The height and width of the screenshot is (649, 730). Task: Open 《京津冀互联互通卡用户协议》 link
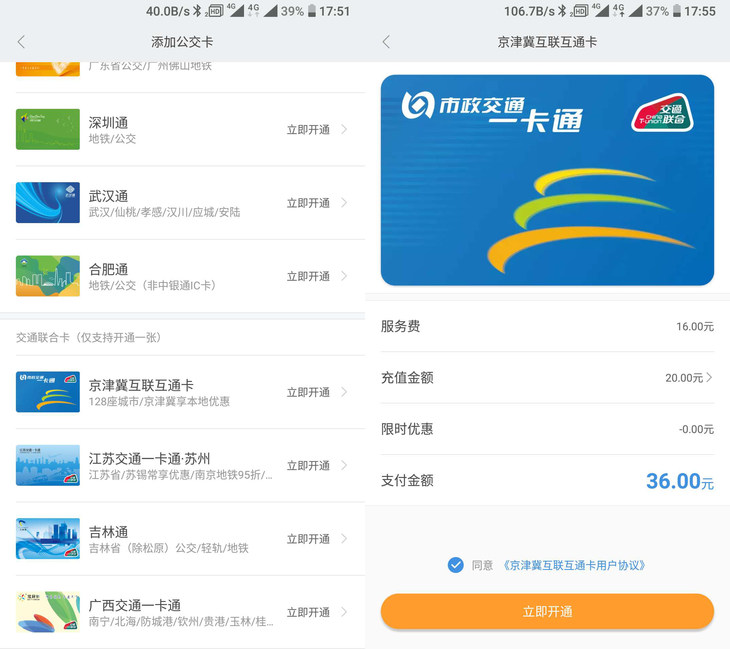[574, 565]
